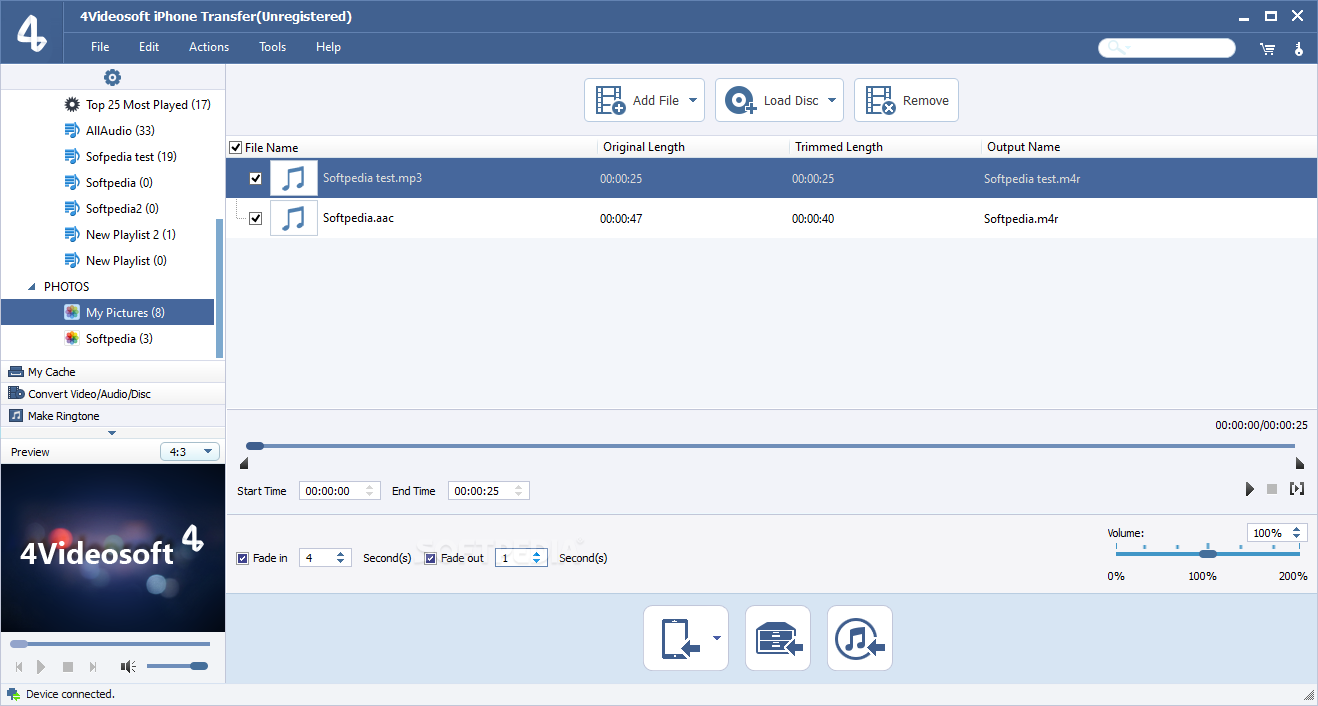1318x706 pixels.
Task: Open the Softpedia (3) photo album
Action: coord(119,338)
